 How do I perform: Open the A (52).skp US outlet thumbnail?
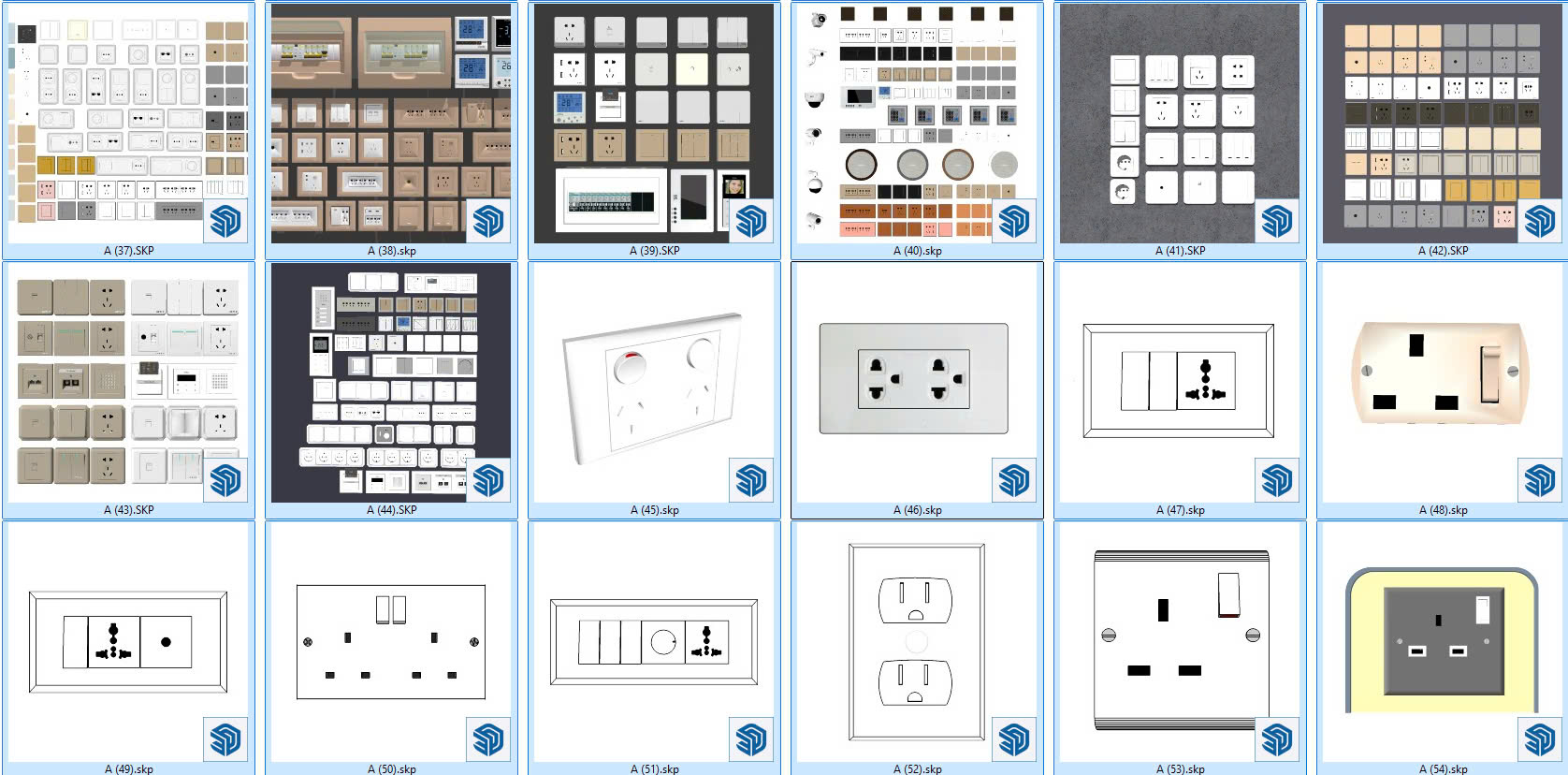point(917,642)
